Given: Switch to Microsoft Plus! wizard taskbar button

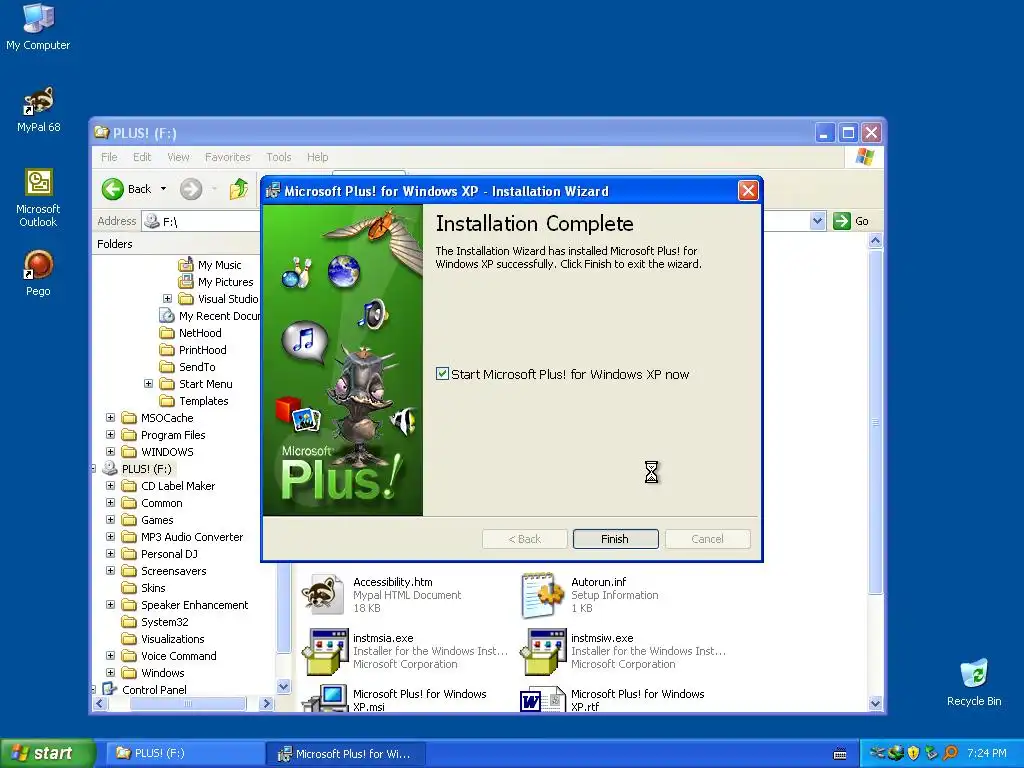Looking at the screenshot, I should point(347,754).
